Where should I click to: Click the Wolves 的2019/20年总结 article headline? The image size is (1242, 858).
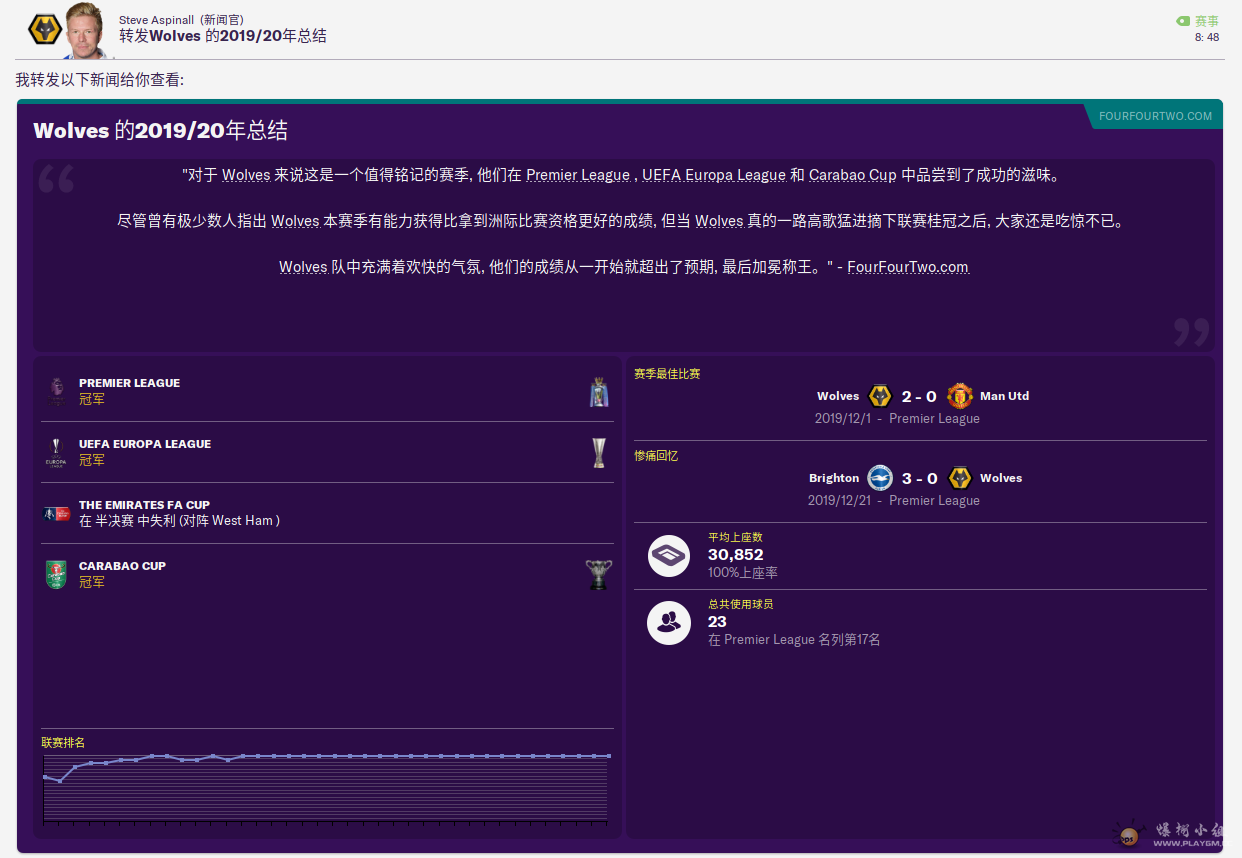[161, 131]
